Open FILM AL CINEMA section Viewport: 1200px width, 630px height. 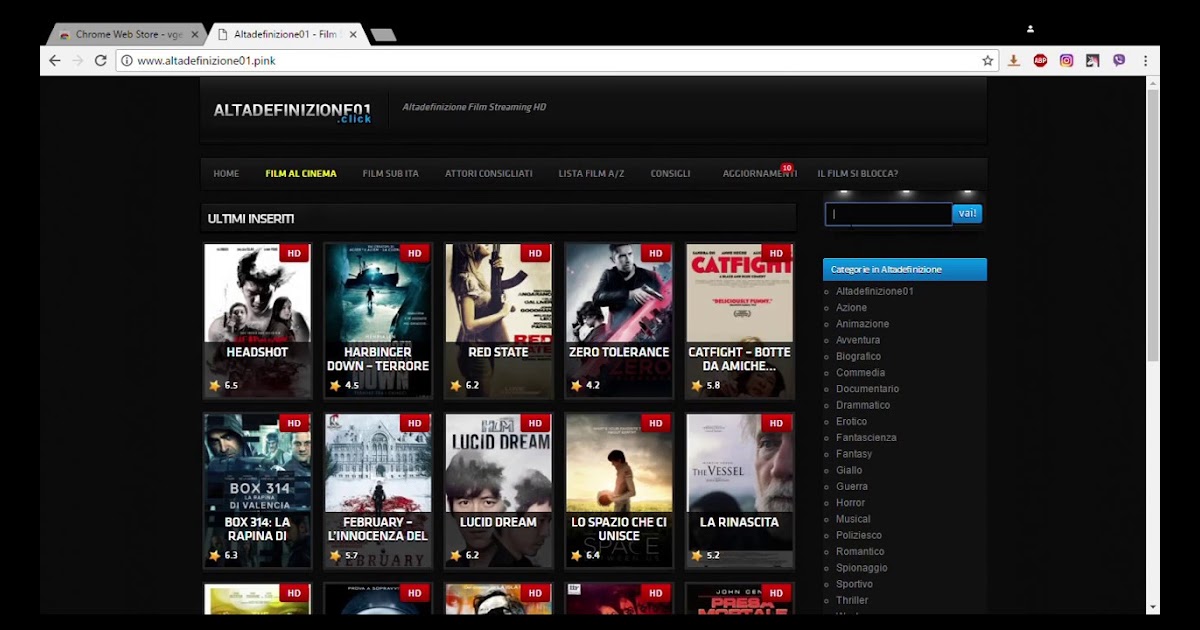click(x=301, y=174)
